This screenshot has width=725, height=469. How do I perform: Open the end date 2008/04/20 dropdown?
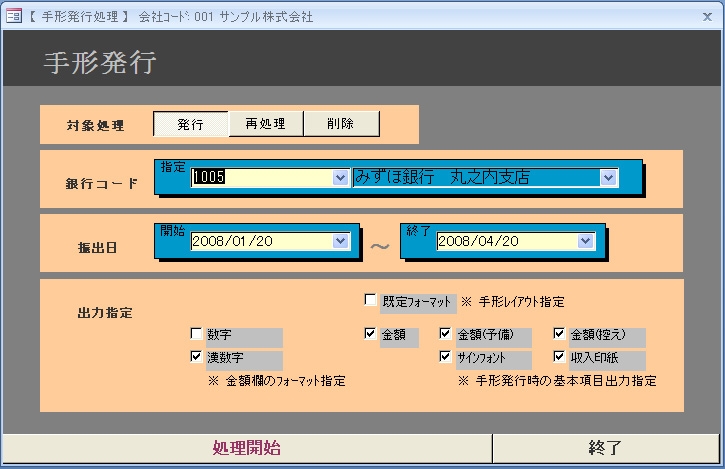[586, 241]
